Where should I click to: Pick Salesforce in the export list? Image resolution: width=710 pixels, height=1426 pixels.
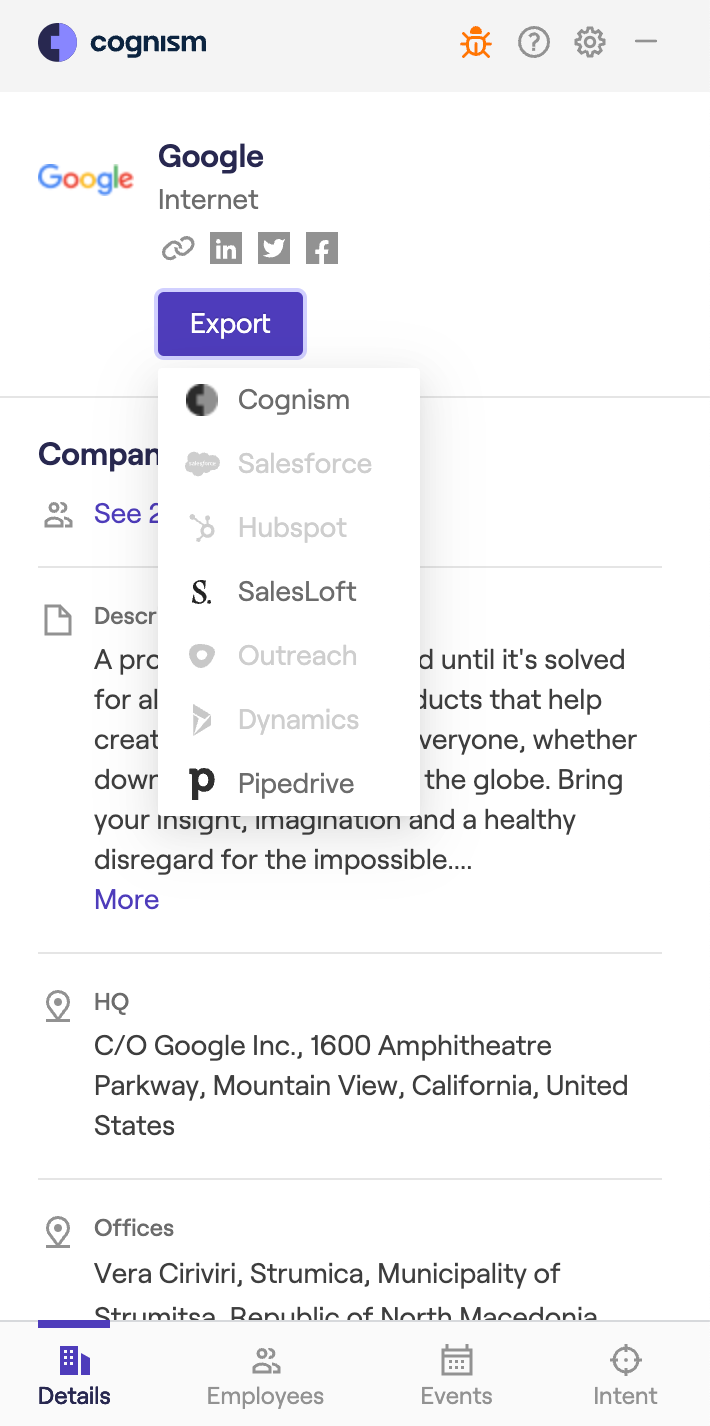click(x=303, y=464)
